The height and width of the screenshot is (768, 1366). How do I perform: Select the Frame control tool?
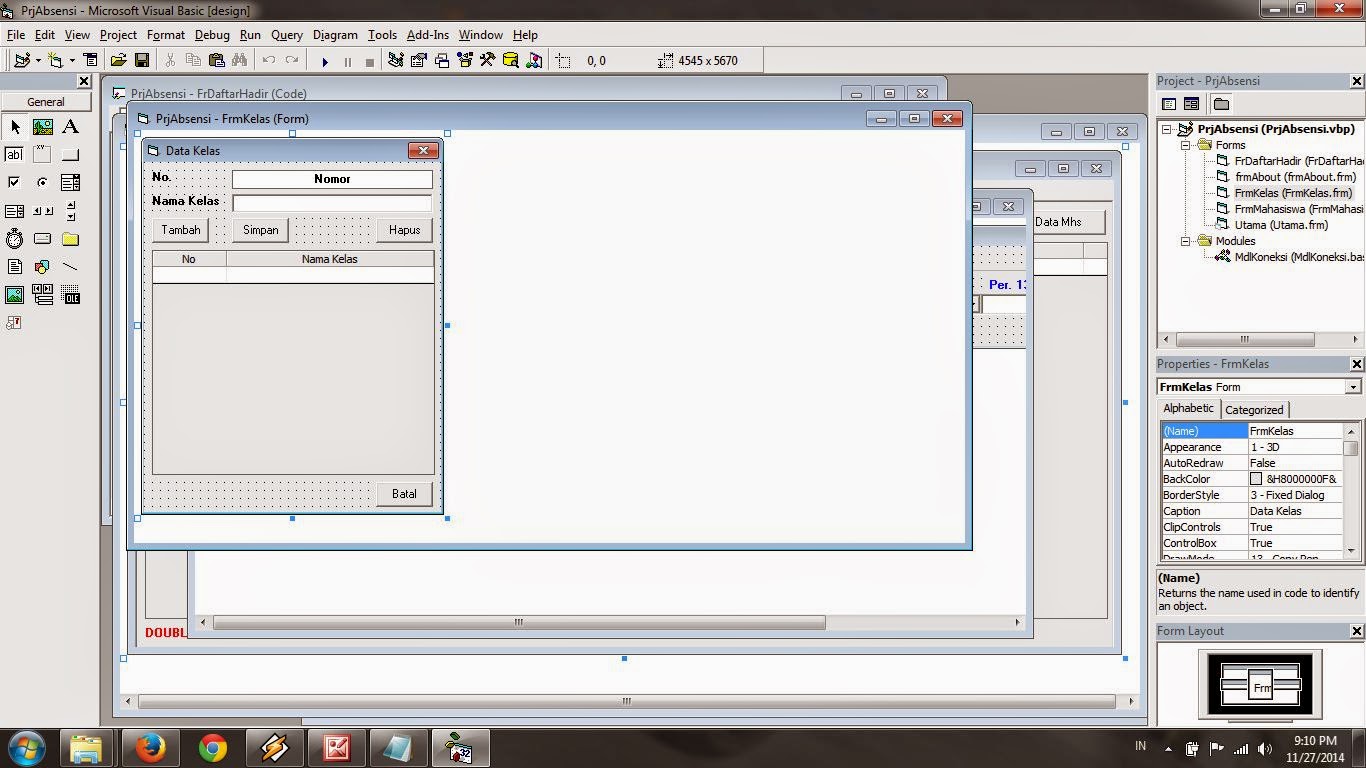(x=42, y=155)
